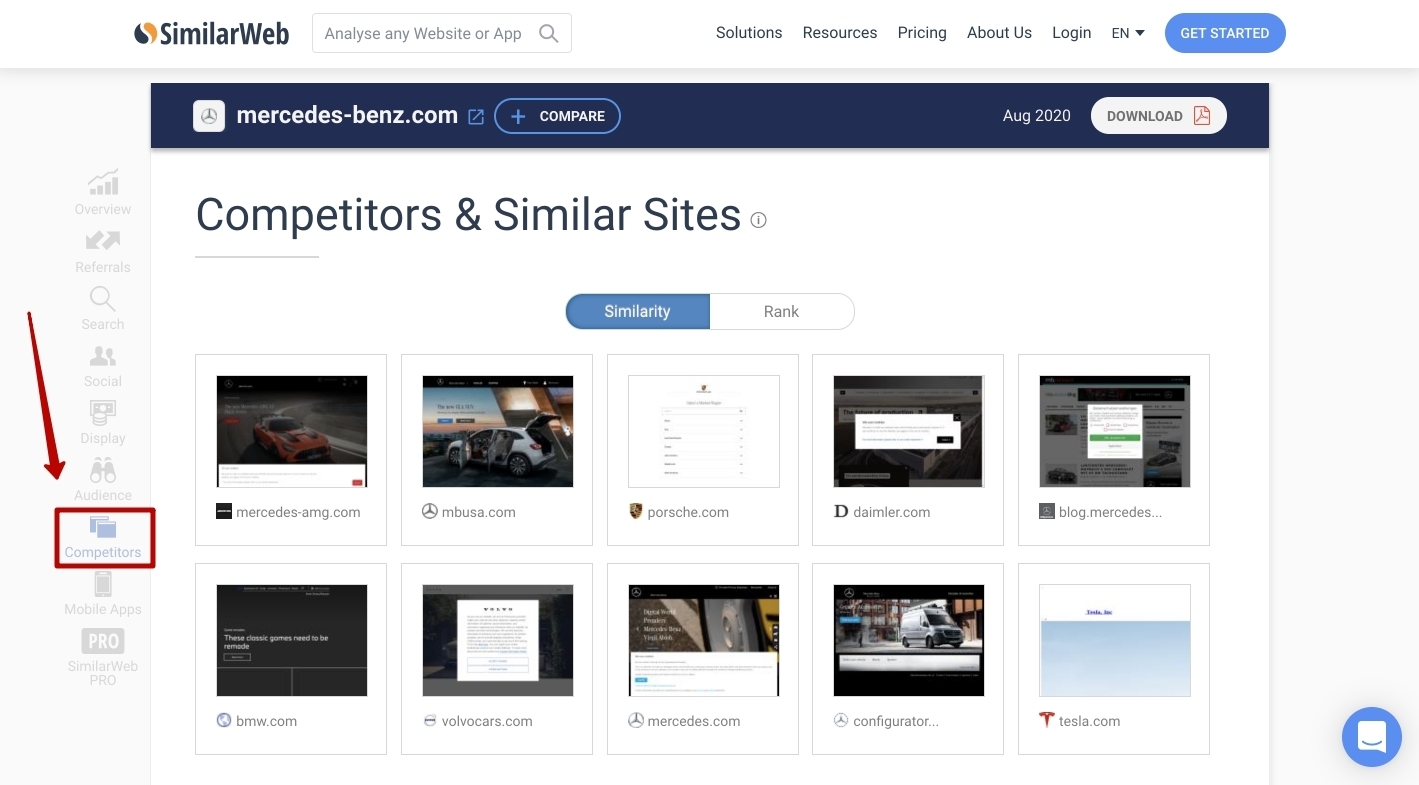
Task: Open the Display sidebar icon
Action: [103, 413]
